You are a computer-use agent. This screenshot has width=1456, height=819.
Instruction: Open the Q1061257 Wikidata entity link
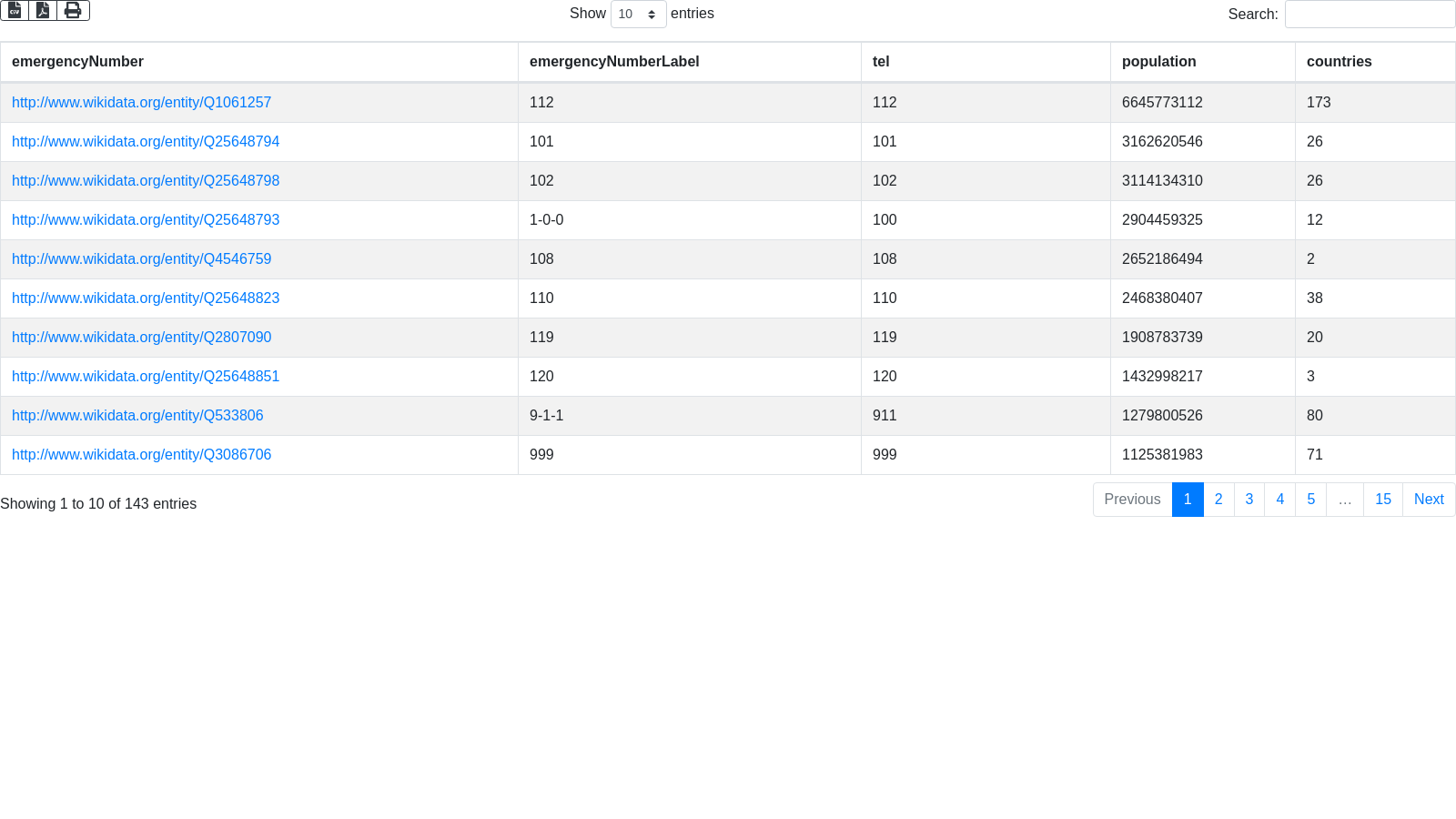[x=141, y=103]
